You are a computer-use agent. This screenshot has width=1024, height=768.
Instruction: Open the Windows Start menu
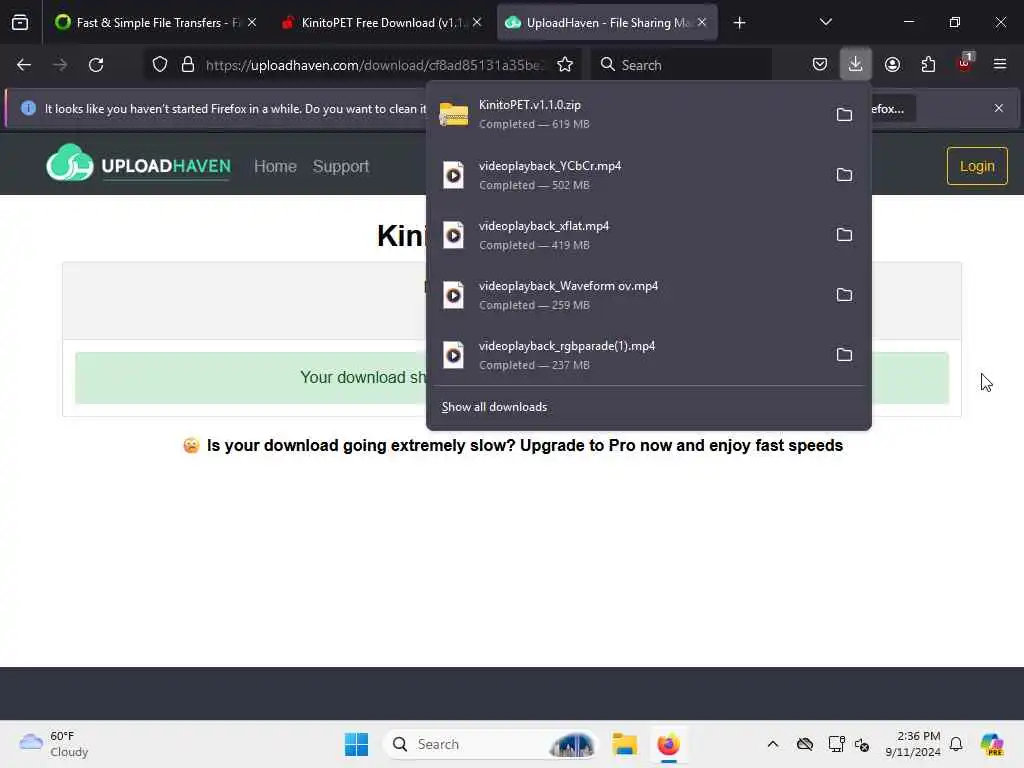pyautogui.click(x=356, y=744)
